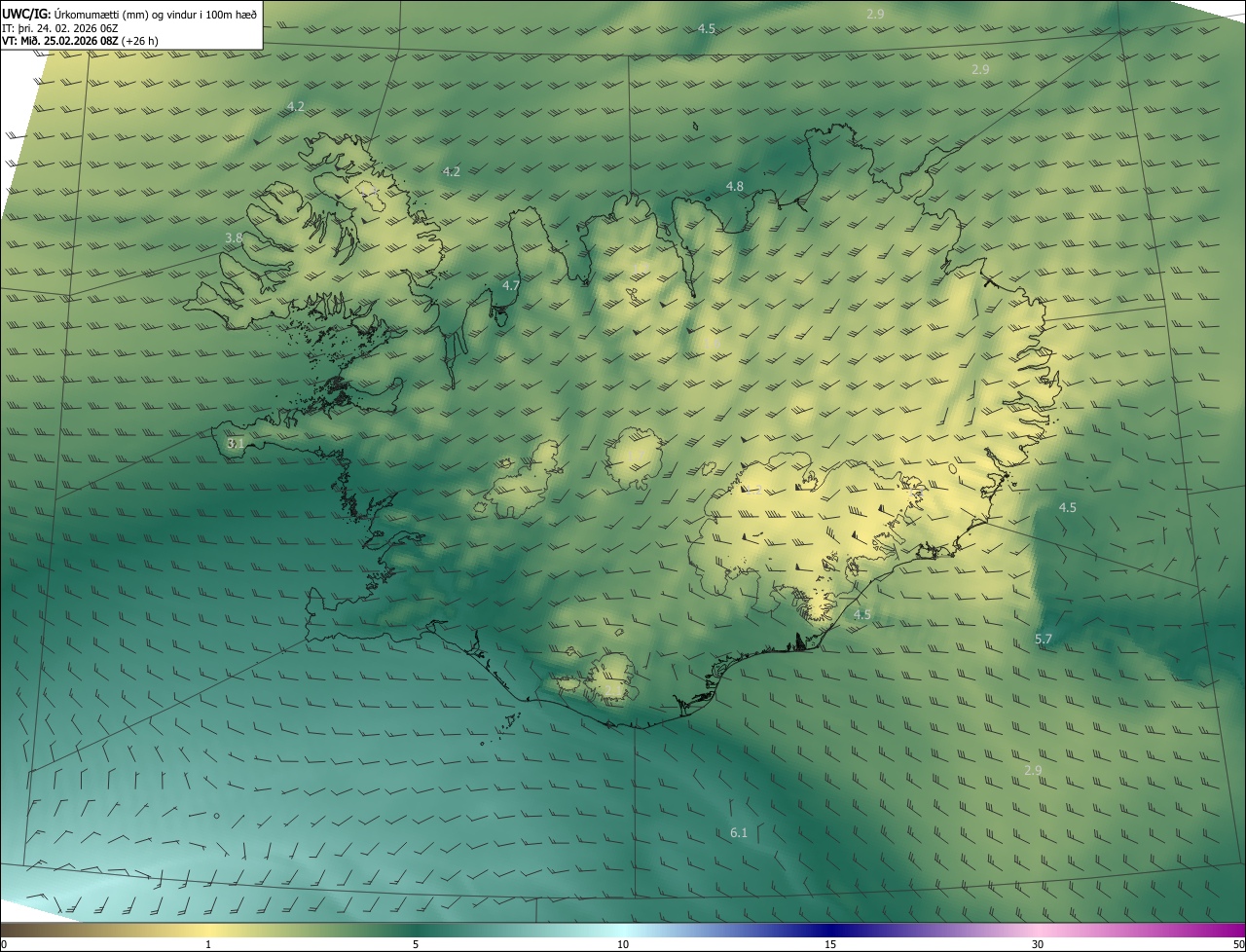Click the 3.1 value on Snæfellsnes peninsula
Screen dimensions: 1246x952
coord(236,443)
